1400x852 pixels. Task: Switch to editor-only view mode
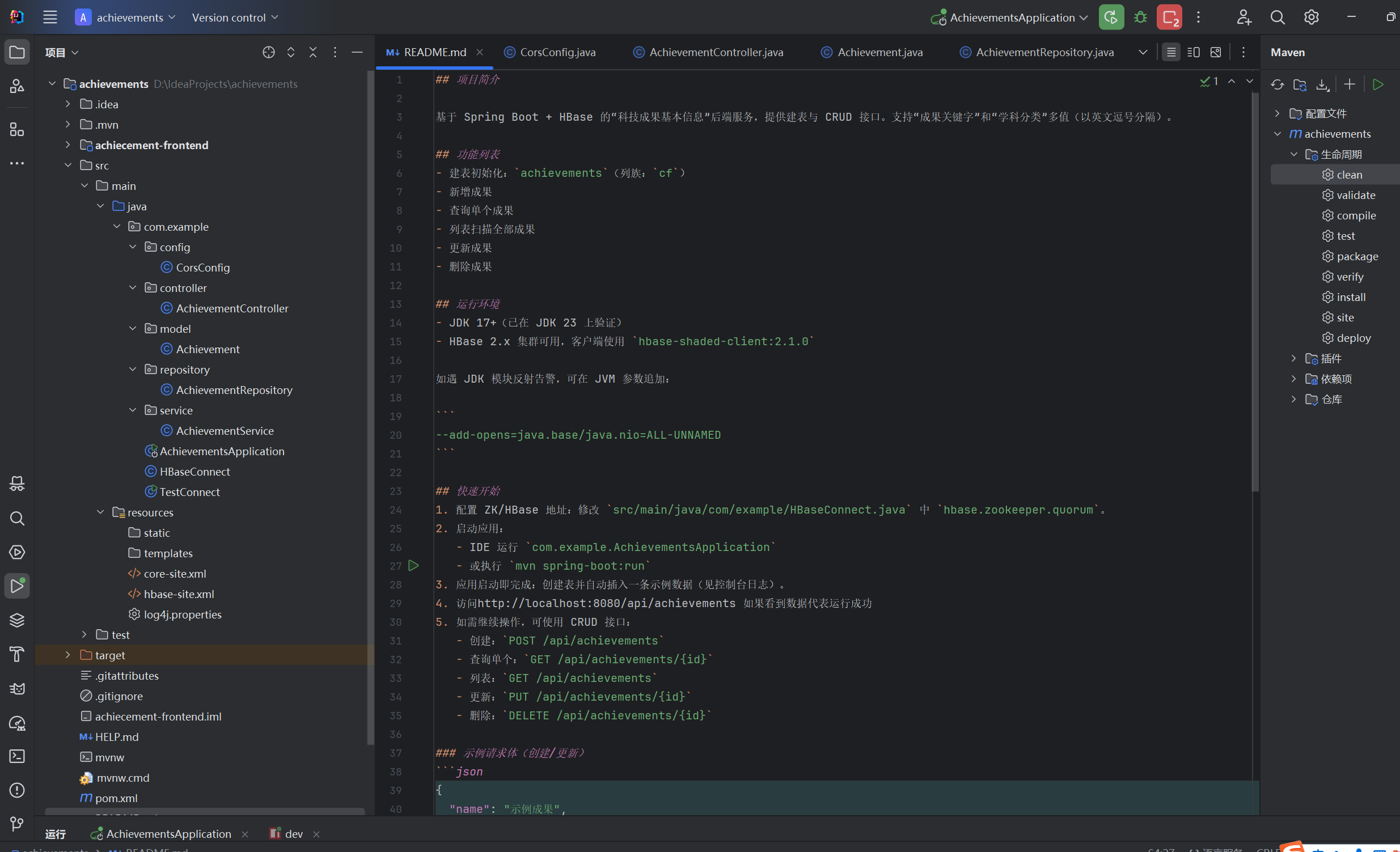pos(1171,52)
